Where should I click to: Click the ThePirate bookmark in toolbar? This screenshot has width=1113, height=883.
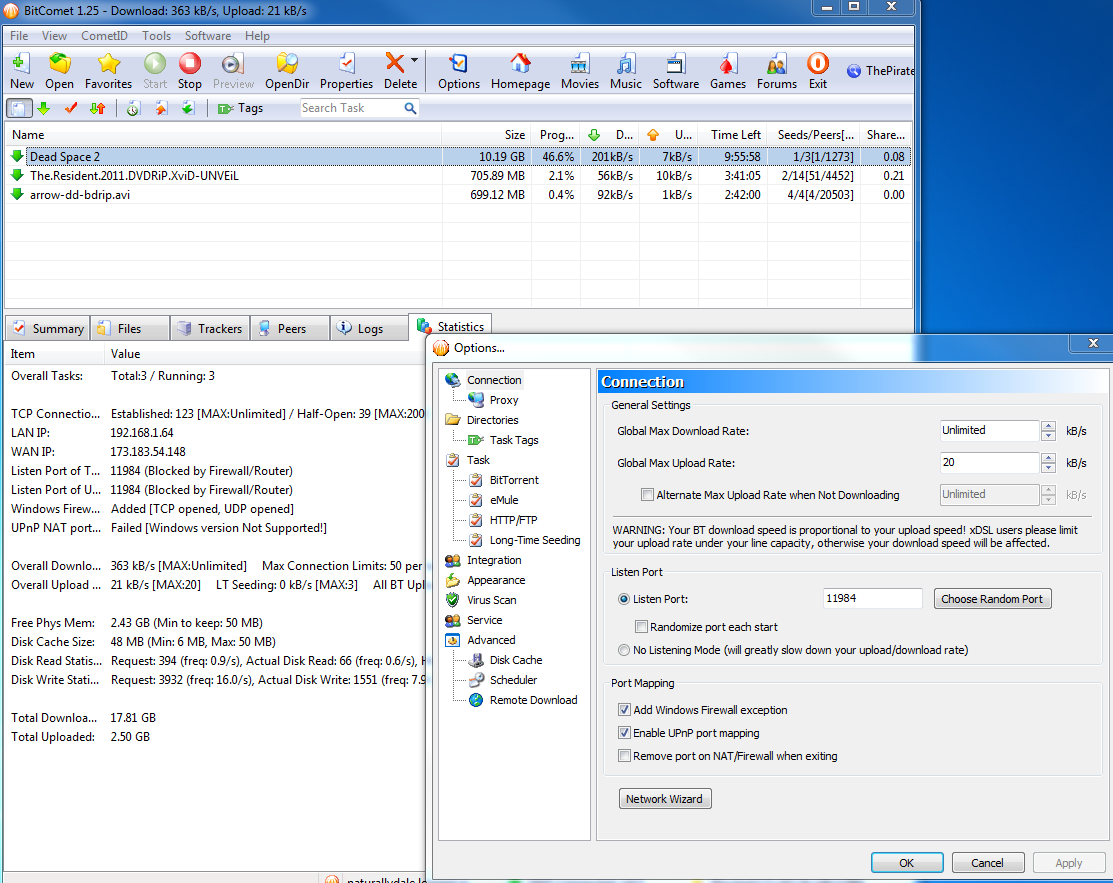tap(880, 71)
